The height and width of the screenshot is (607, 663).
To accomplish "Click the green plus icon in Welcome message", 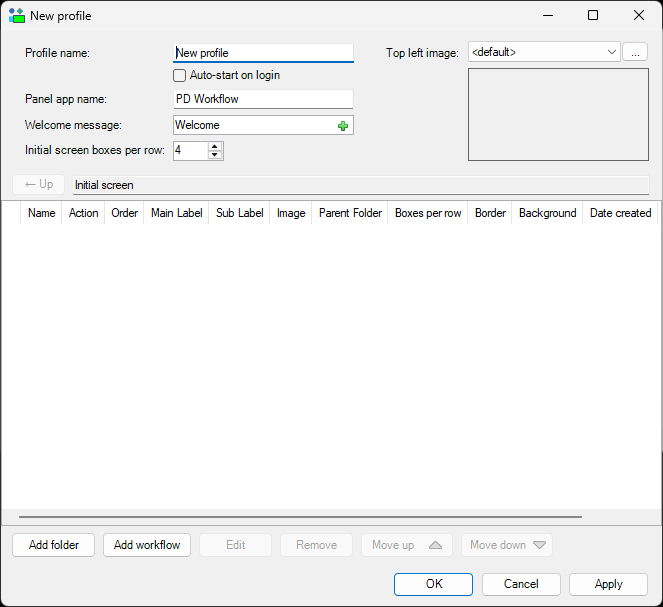I will [x=343, y=126].
